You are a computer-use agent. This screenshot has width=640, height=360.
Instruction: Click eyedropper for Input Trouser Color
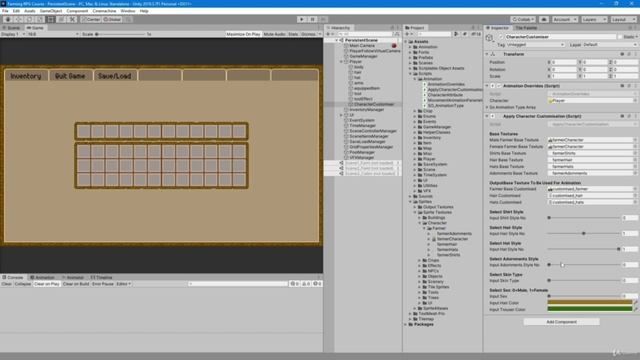(636, 309)
